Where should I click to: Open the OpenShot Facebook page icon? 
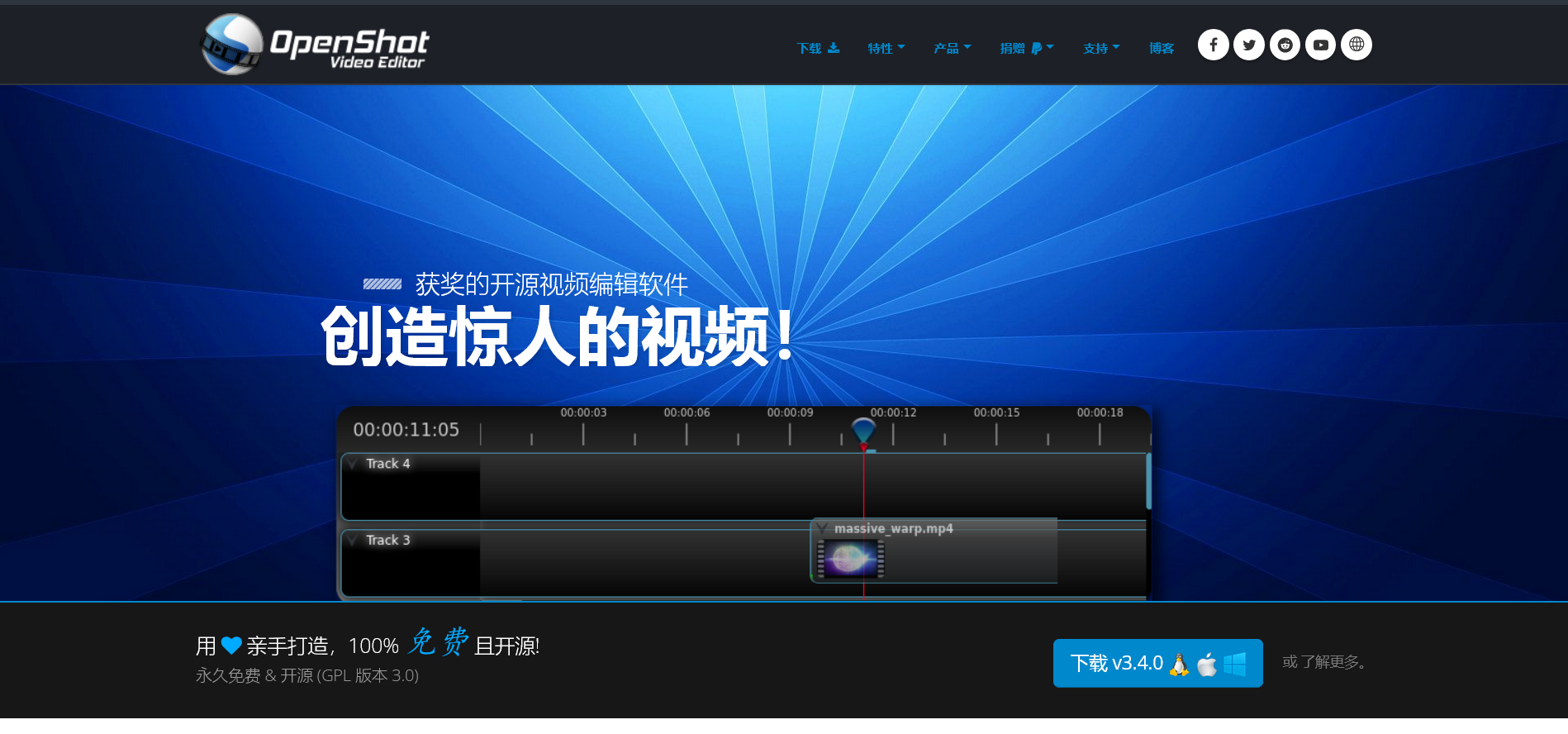point(1213,45)
